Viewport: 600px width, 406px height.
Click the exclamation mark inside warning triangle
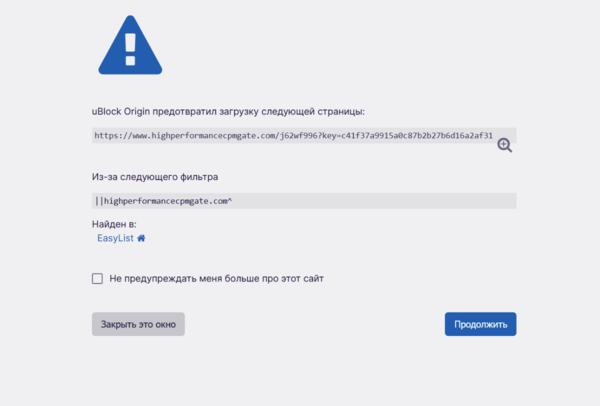[128, 46]
